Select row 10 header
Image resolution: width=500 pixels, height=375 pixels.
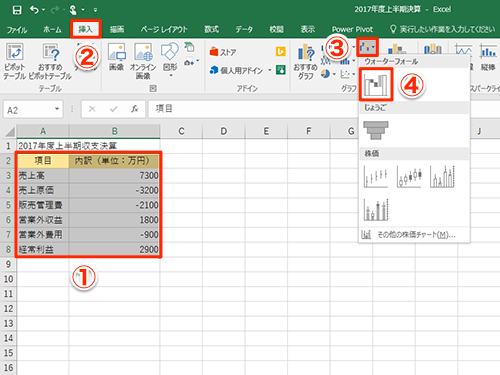pos(8,279)
